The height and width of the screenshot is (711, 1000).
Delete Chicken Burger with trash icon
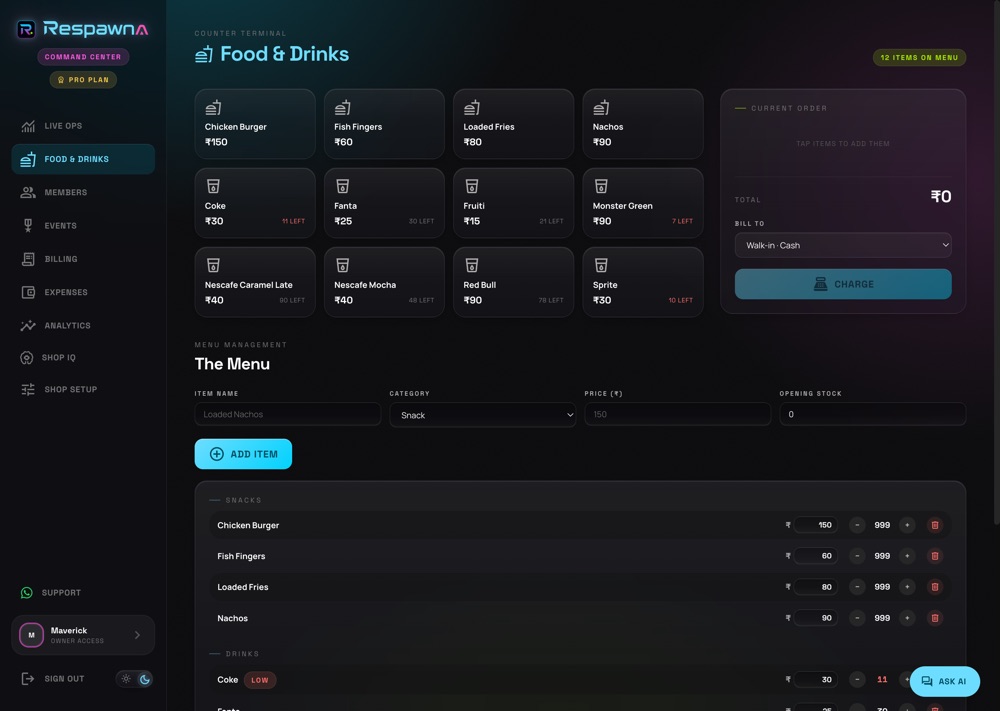tap(935, 525)
